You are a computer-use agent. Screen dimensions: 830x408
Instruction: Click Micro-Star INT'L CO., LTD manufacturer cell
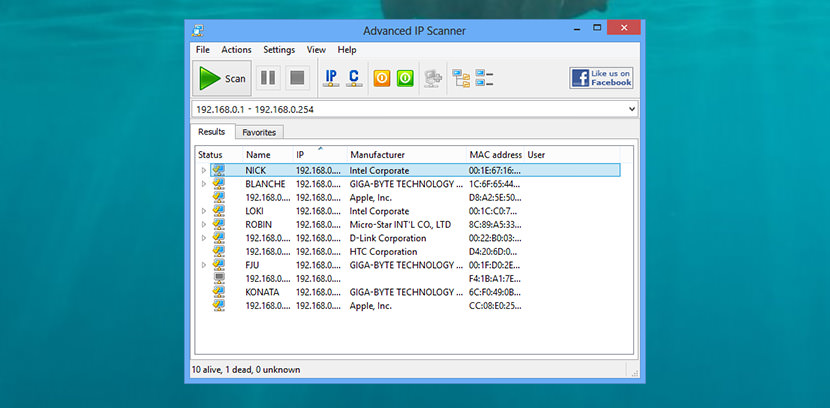400,224
